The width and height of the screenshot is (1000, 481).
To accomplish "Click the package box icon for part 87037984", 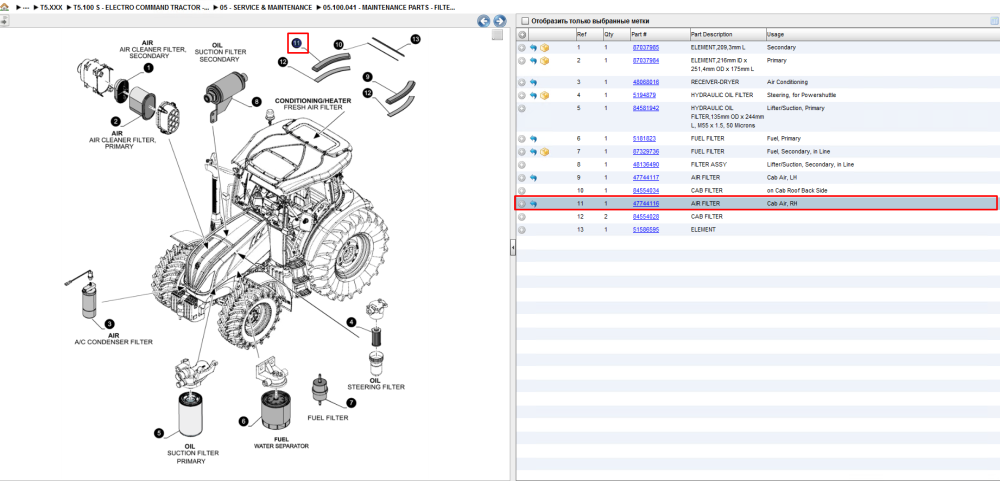I will 545,61.
